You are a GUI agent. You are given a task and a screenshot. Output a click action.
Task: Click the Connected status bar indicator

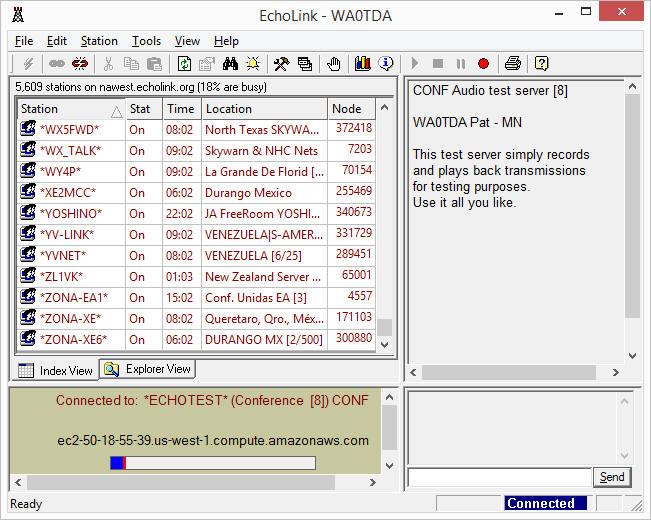click(546, 503)
